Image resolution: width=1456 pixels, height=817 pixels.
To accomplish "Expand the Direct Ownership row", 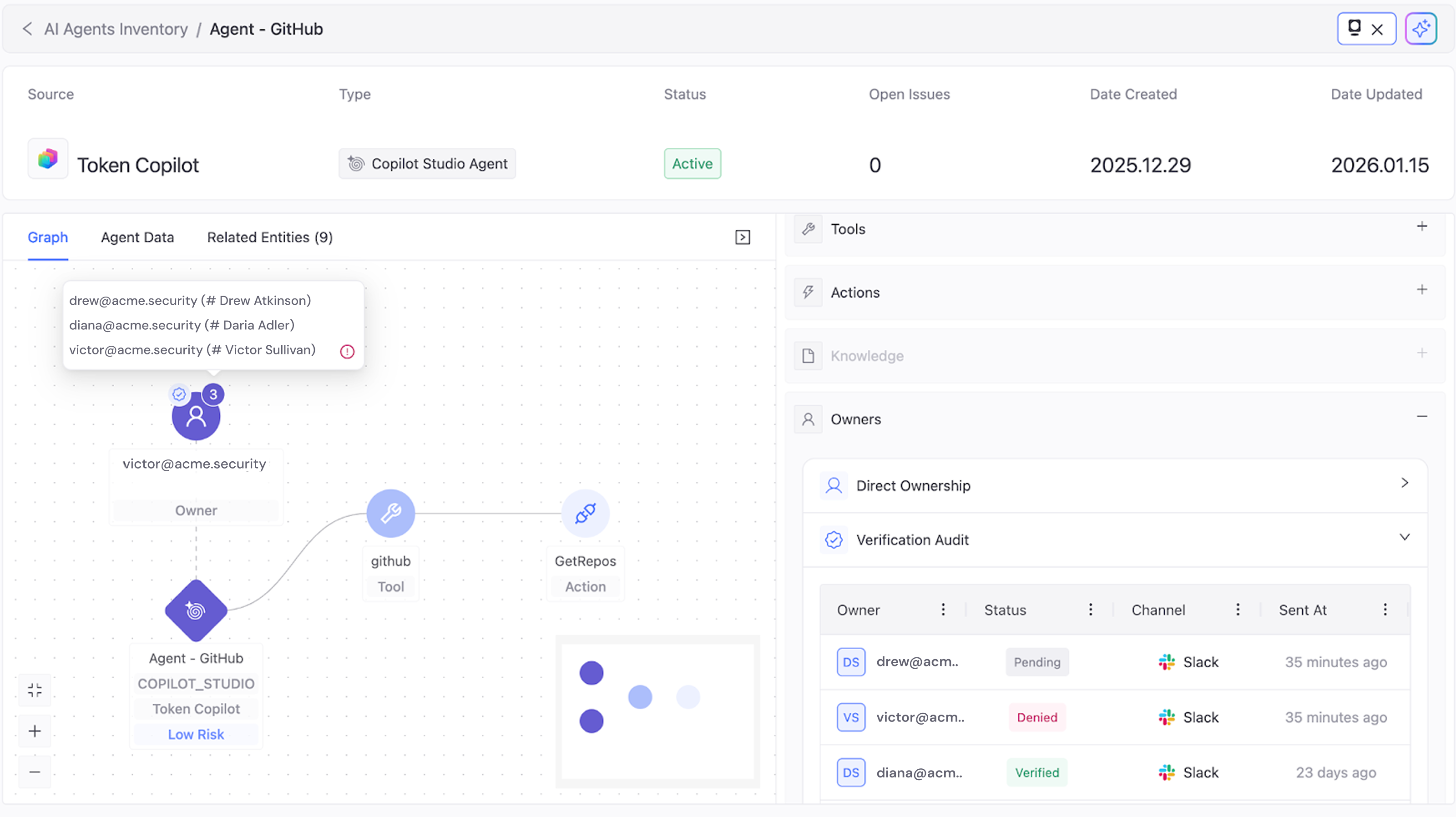I will (1405, 483).
